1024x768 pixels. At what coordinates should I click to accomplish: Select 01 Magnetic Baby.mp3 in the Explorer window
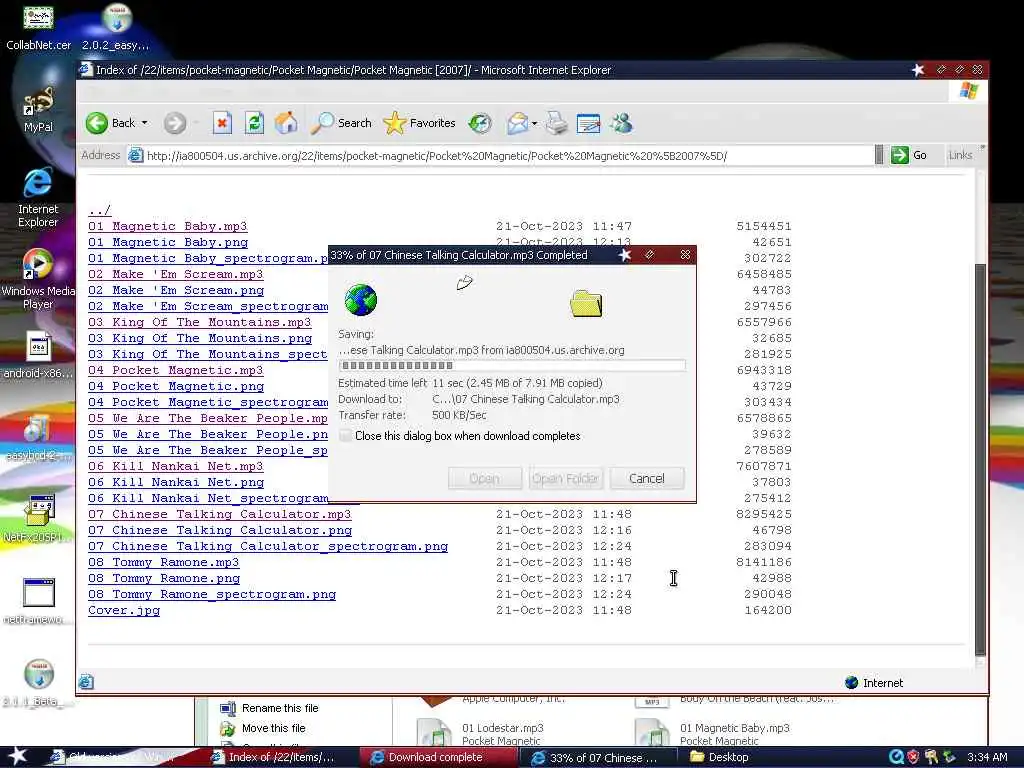point(713,733)
